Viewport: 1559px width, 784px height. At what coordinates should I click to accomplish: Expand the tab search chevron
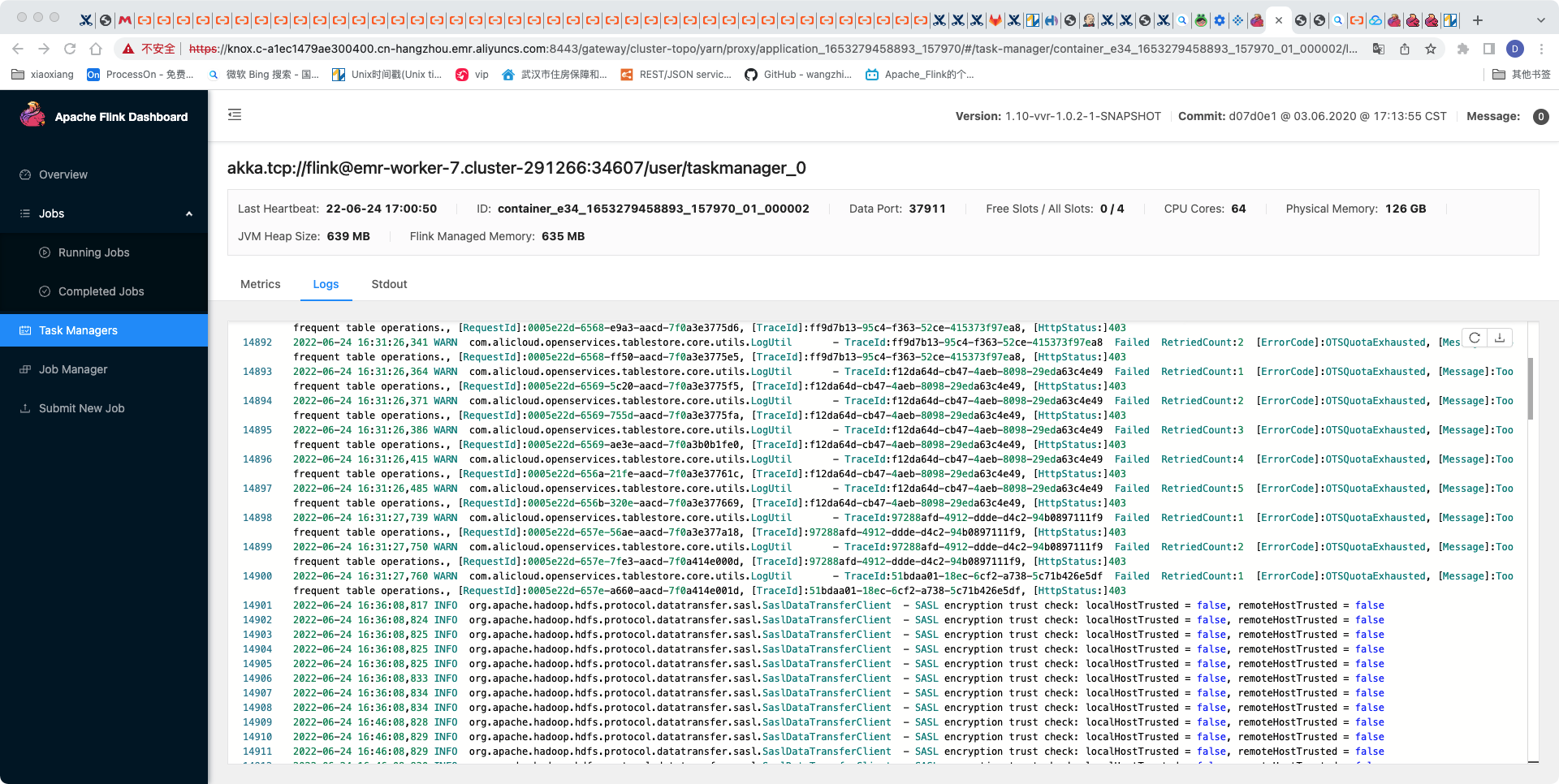(x=1541, y=19)
